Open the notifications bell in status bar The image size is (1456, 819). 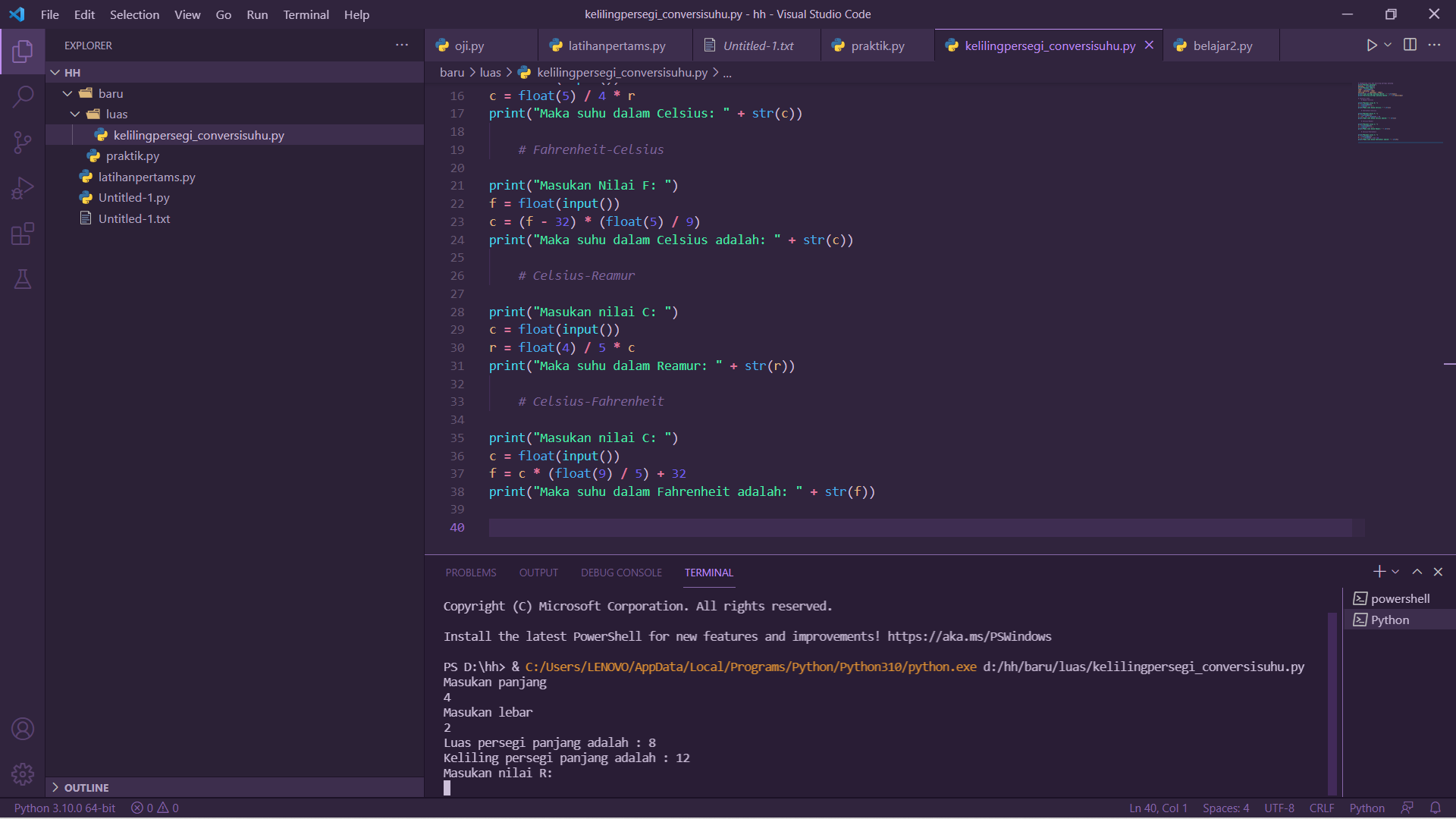[x=1436, y=808]
